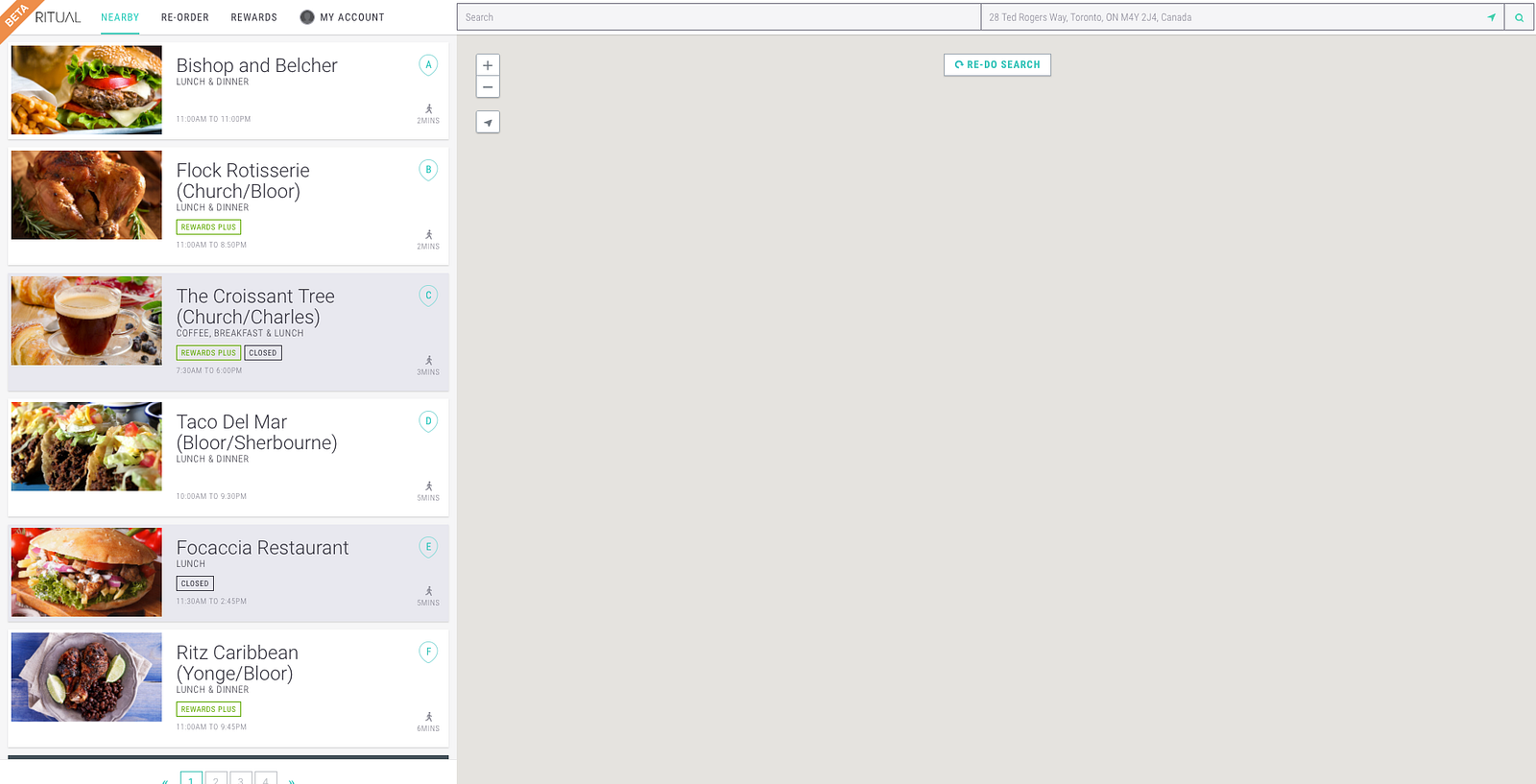Click the Ritual logo
This screenshot has width=1536, height=784.
58,17
